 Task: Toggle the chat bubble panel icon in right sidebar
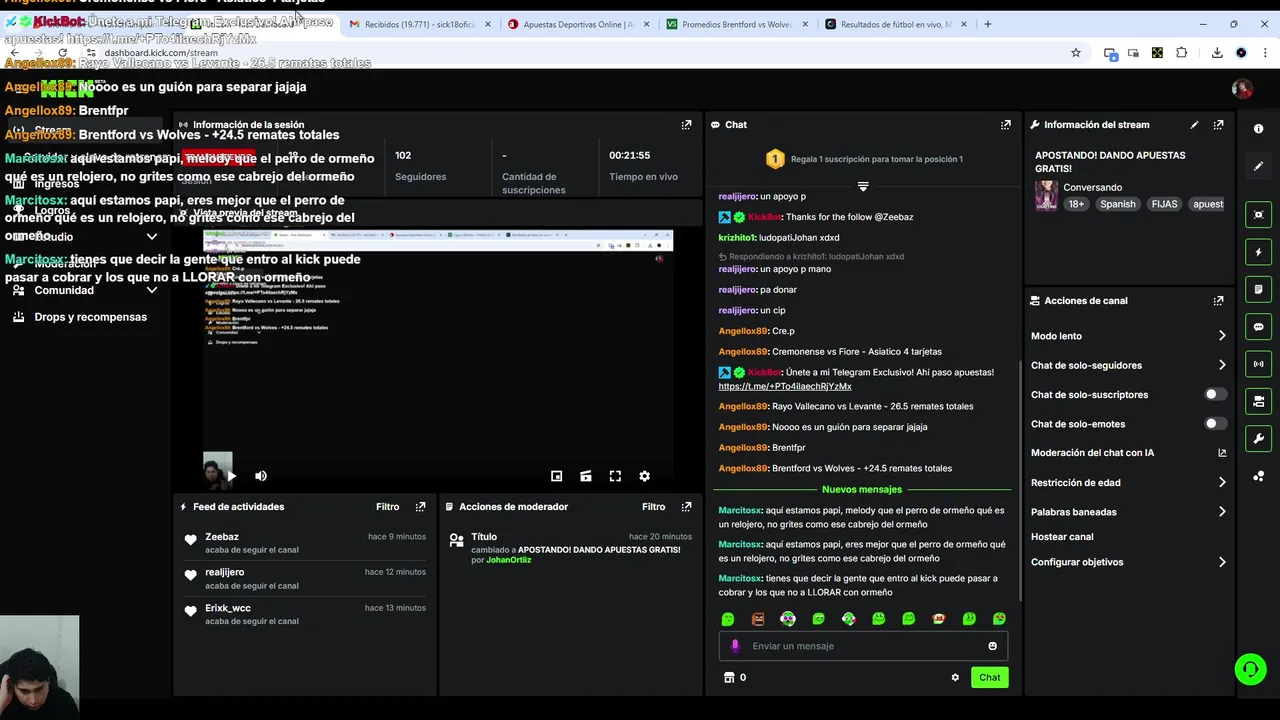point(1258,327)
